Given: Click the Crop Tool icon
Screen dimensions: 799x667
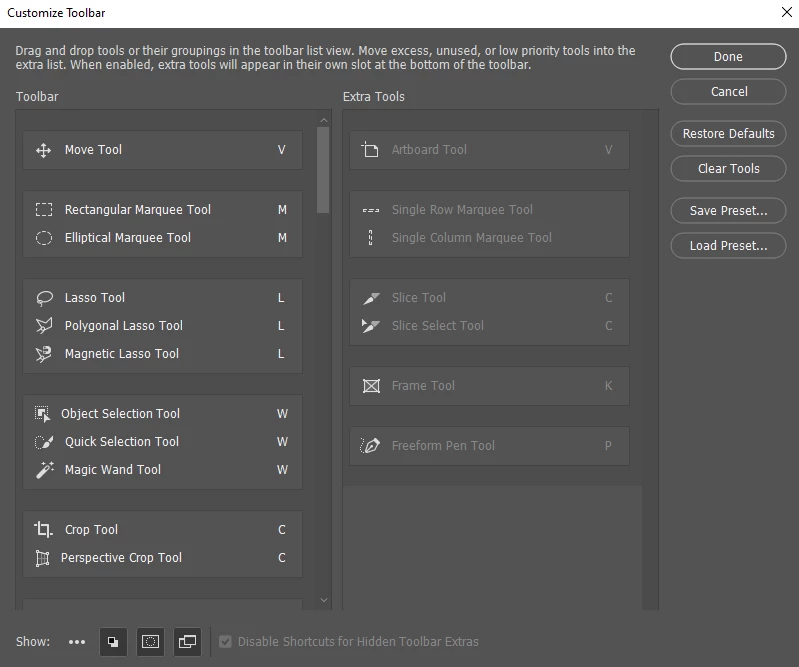Looking at the screenshot, I should coord(43,530).
